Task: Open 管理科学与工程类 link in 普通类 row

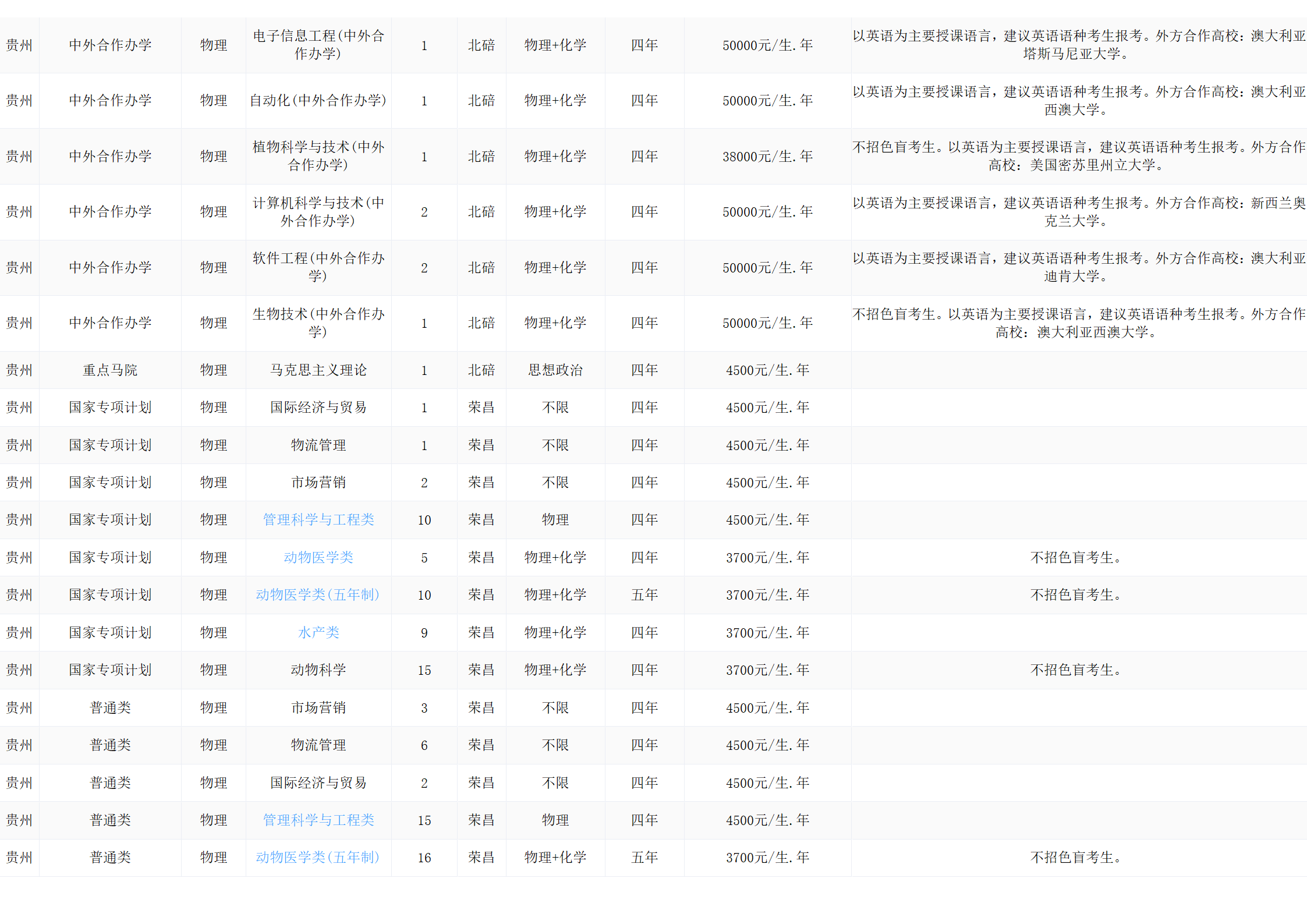Action: point(318,820)
